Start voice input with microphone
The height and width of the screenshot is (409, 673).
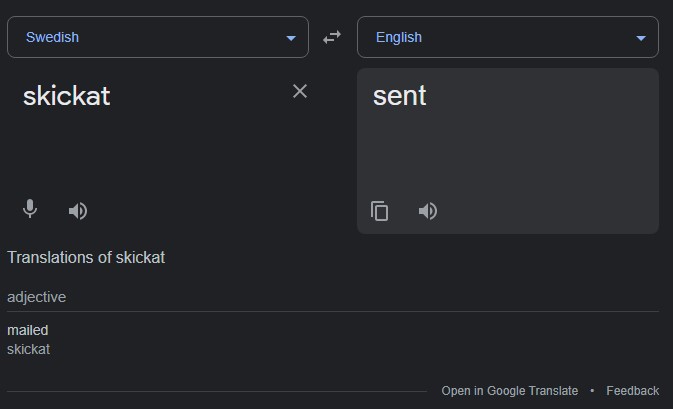30,209
